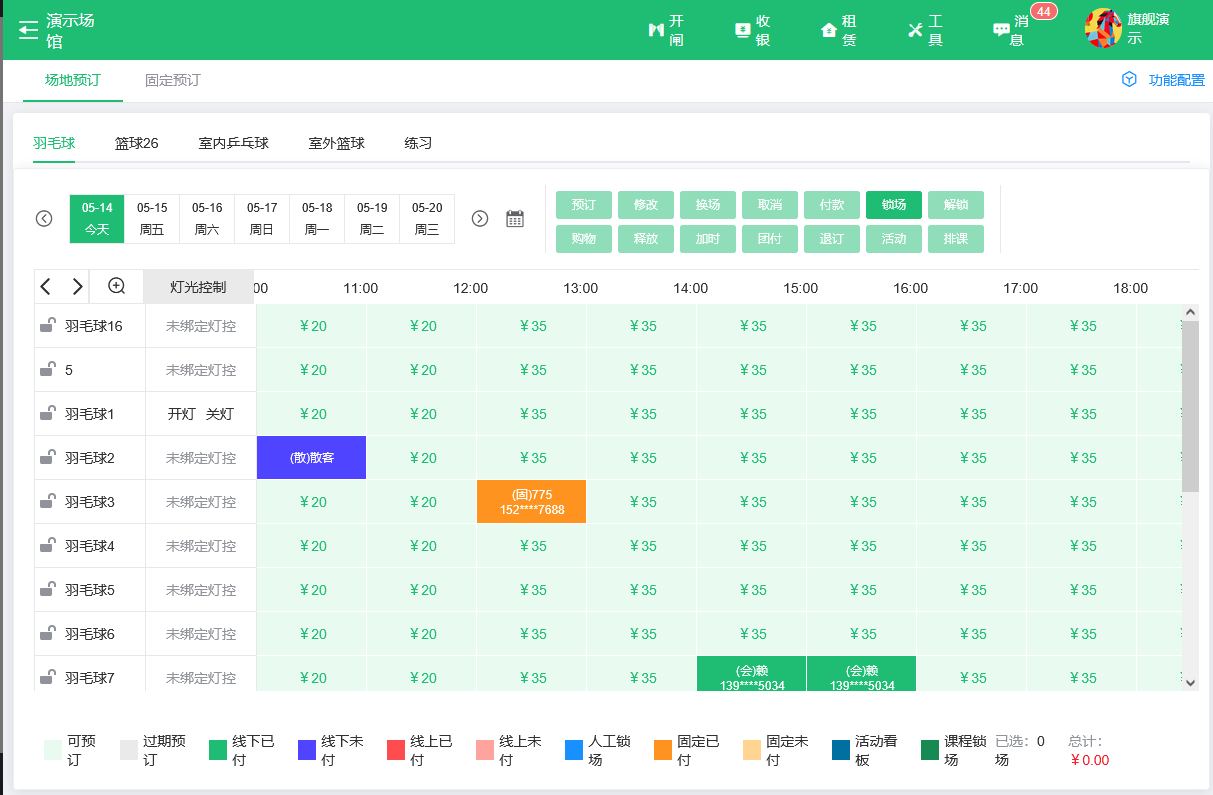This screenshot has height=795, width=1213.
Task: Select 羽毛球16 ¥20 slot at 11:00
Action: (422, 326)
